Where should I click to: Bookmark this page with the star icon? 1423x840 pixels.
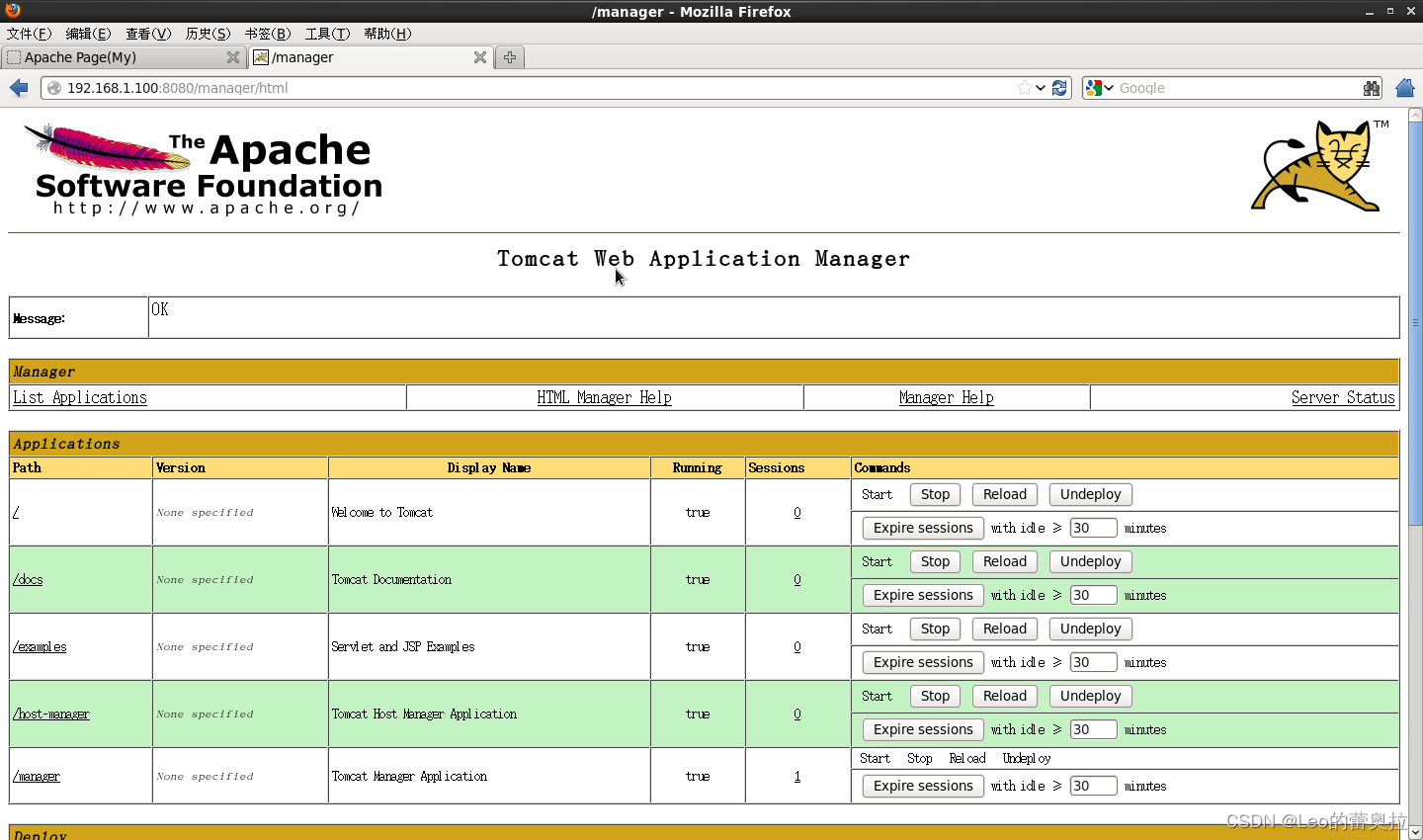pos(1024,88)
